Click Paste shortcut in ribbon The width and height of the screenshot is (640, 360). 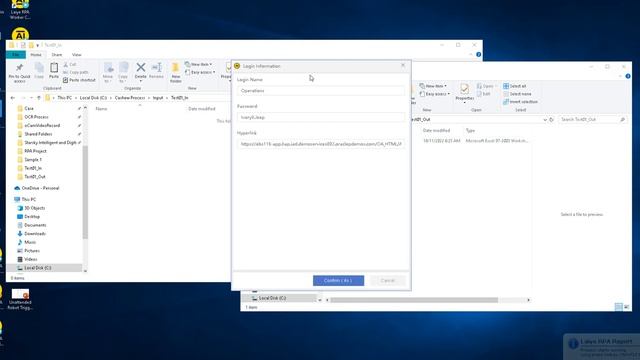click(79, 80)
